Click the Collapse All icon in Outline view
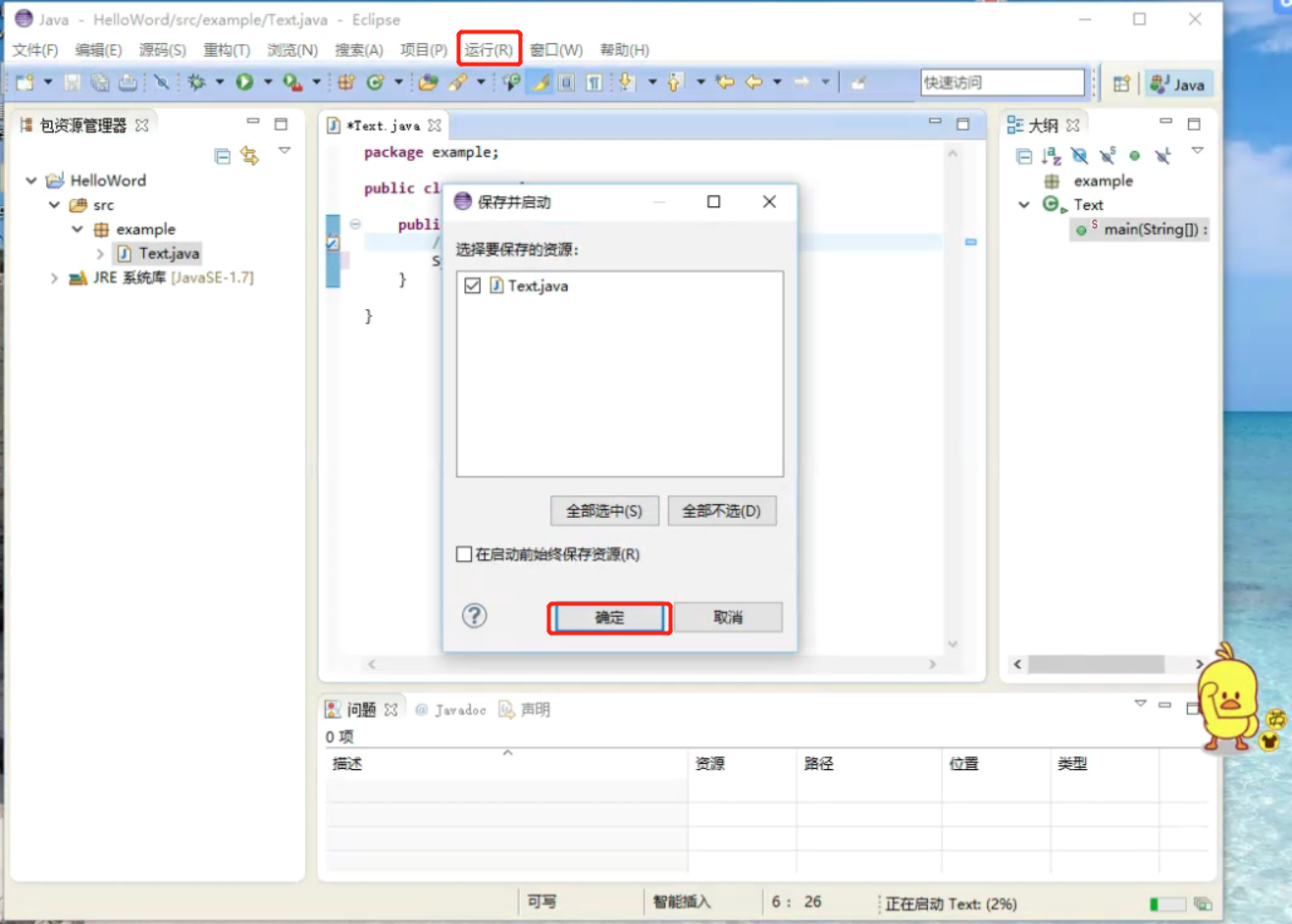 pyautogui.click(x=1023, y=155)
